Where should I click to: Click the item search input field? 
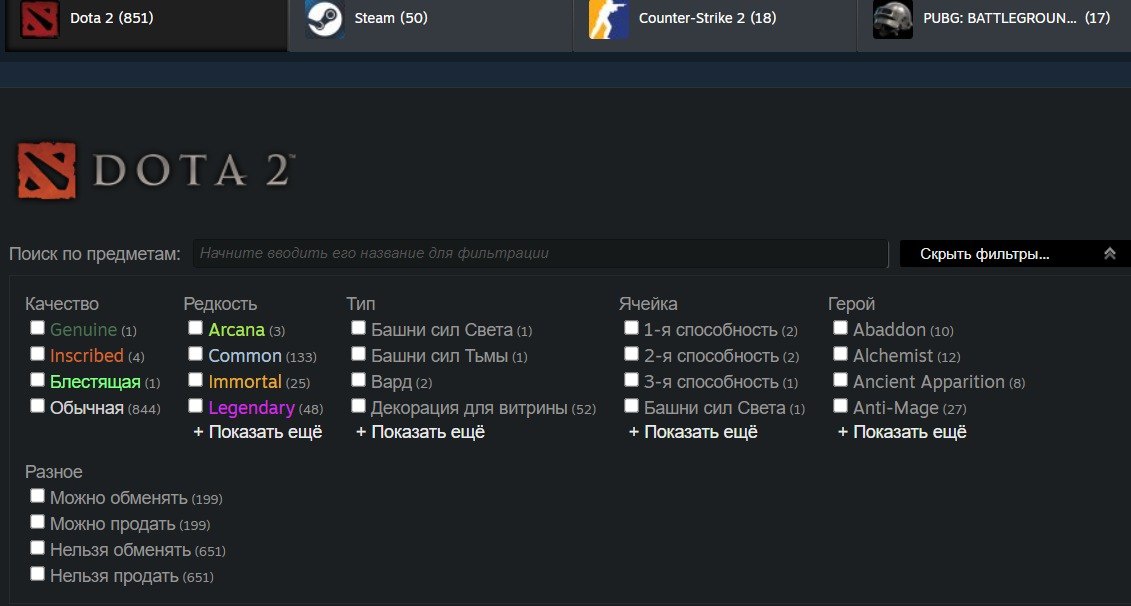click(540, 253)
